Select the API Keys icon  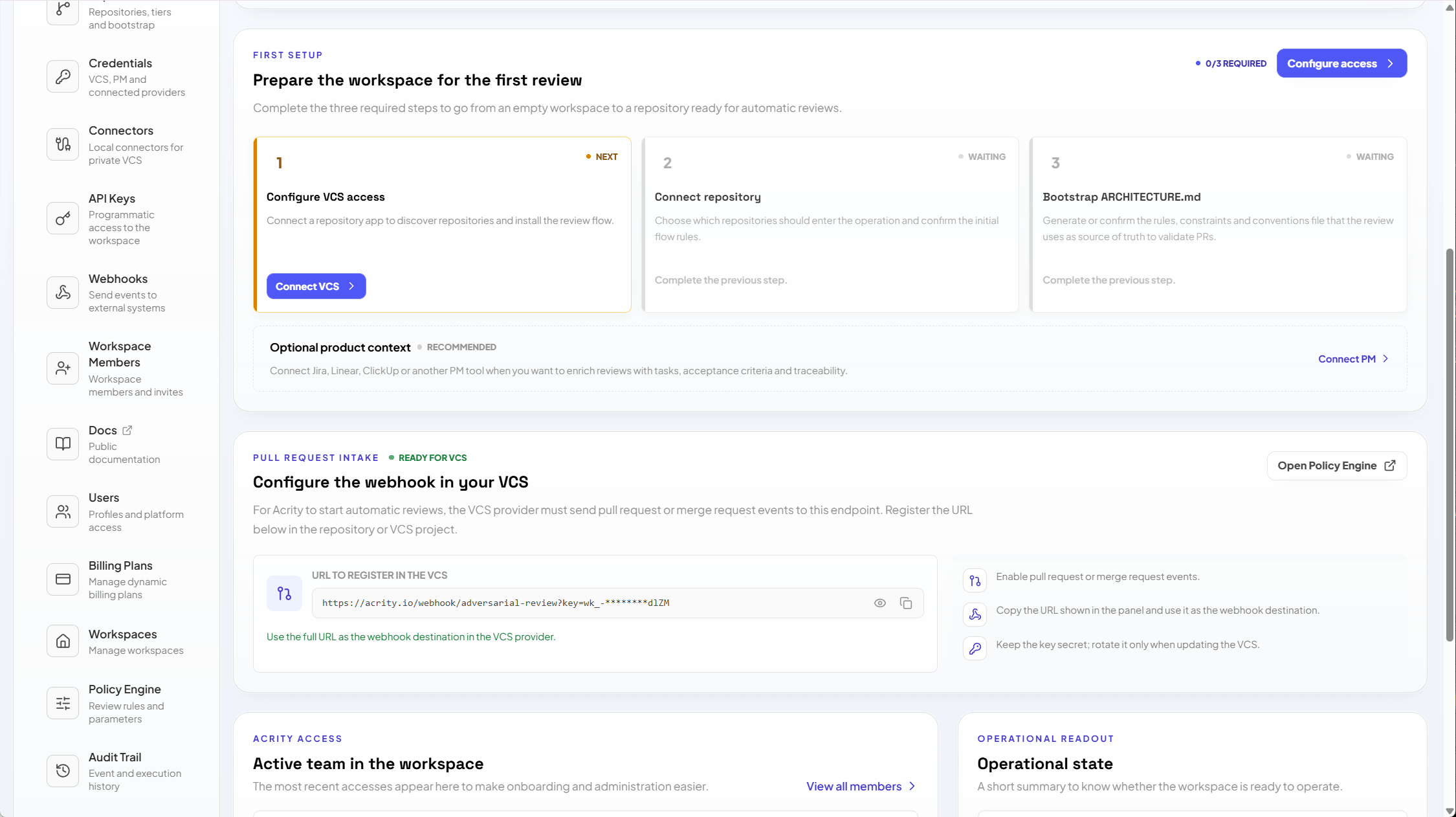point(63,218)
